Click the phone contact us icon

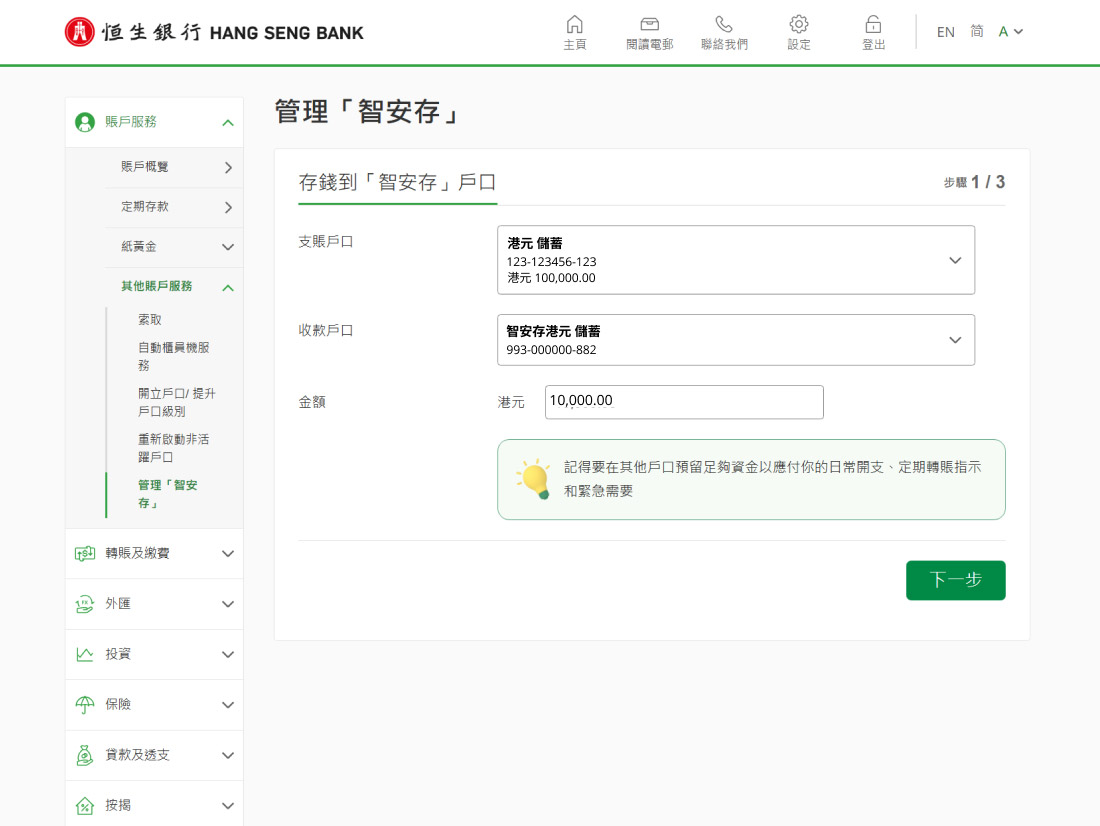coord(724,25)
